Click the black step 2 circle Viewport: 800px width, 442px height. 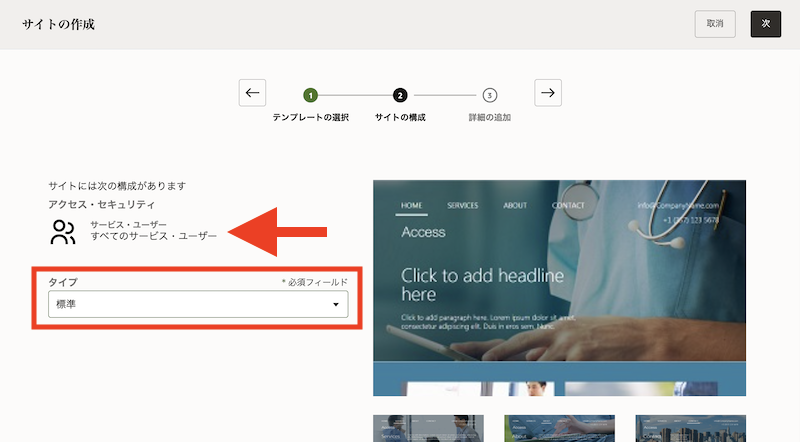400,95
